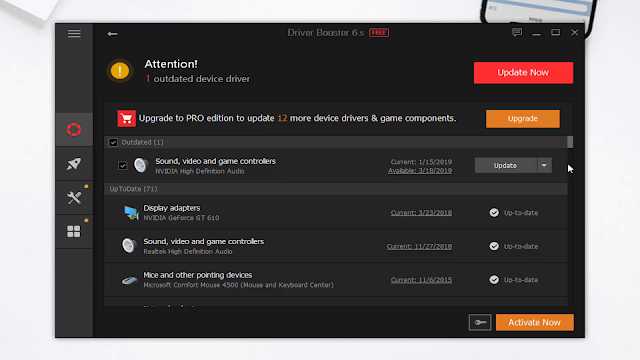Maximize the Driver Booster window
640x360 pixels.
(556, 32)
